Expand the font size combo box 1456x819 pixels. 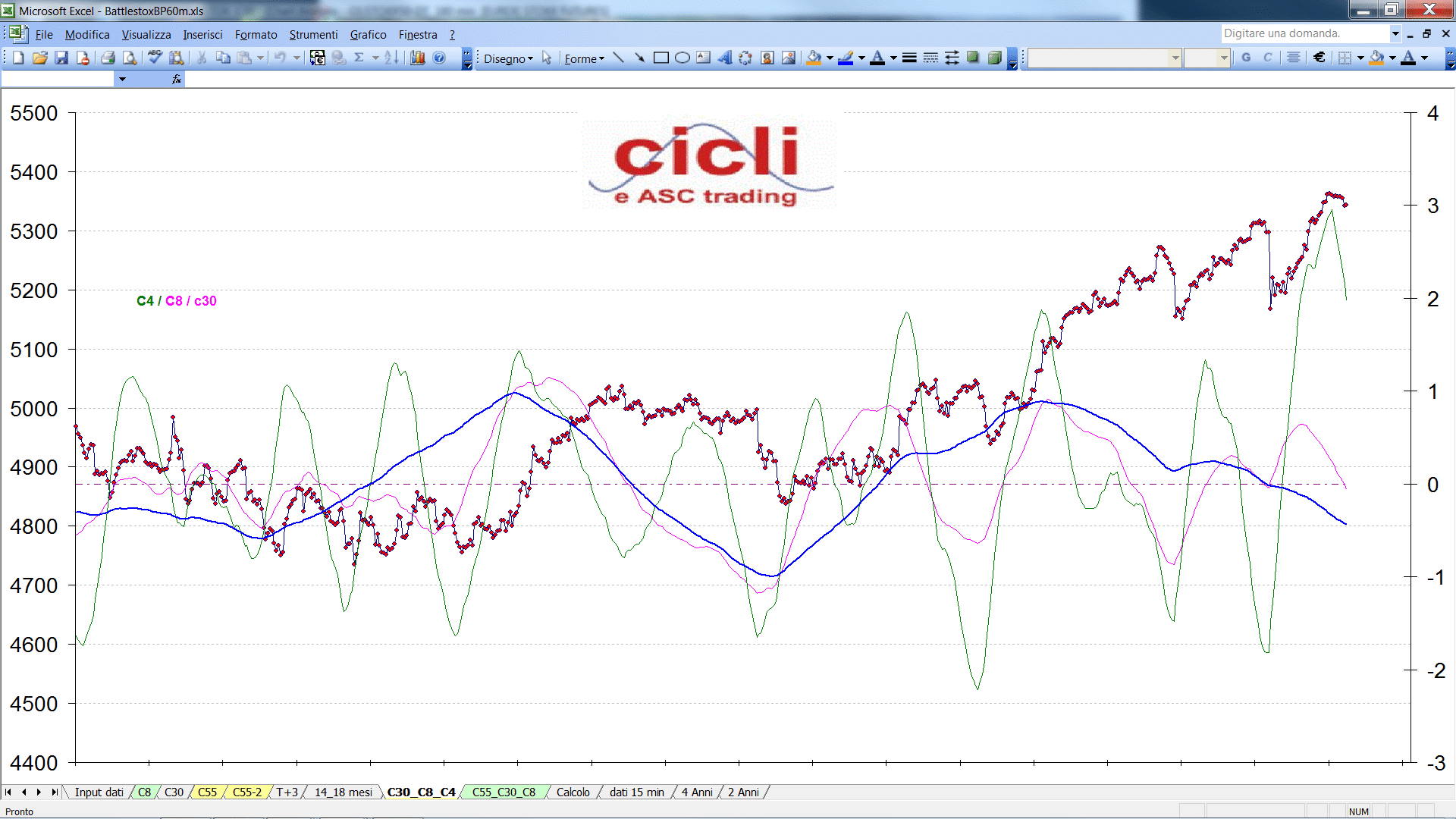(x=1224, y=58)
